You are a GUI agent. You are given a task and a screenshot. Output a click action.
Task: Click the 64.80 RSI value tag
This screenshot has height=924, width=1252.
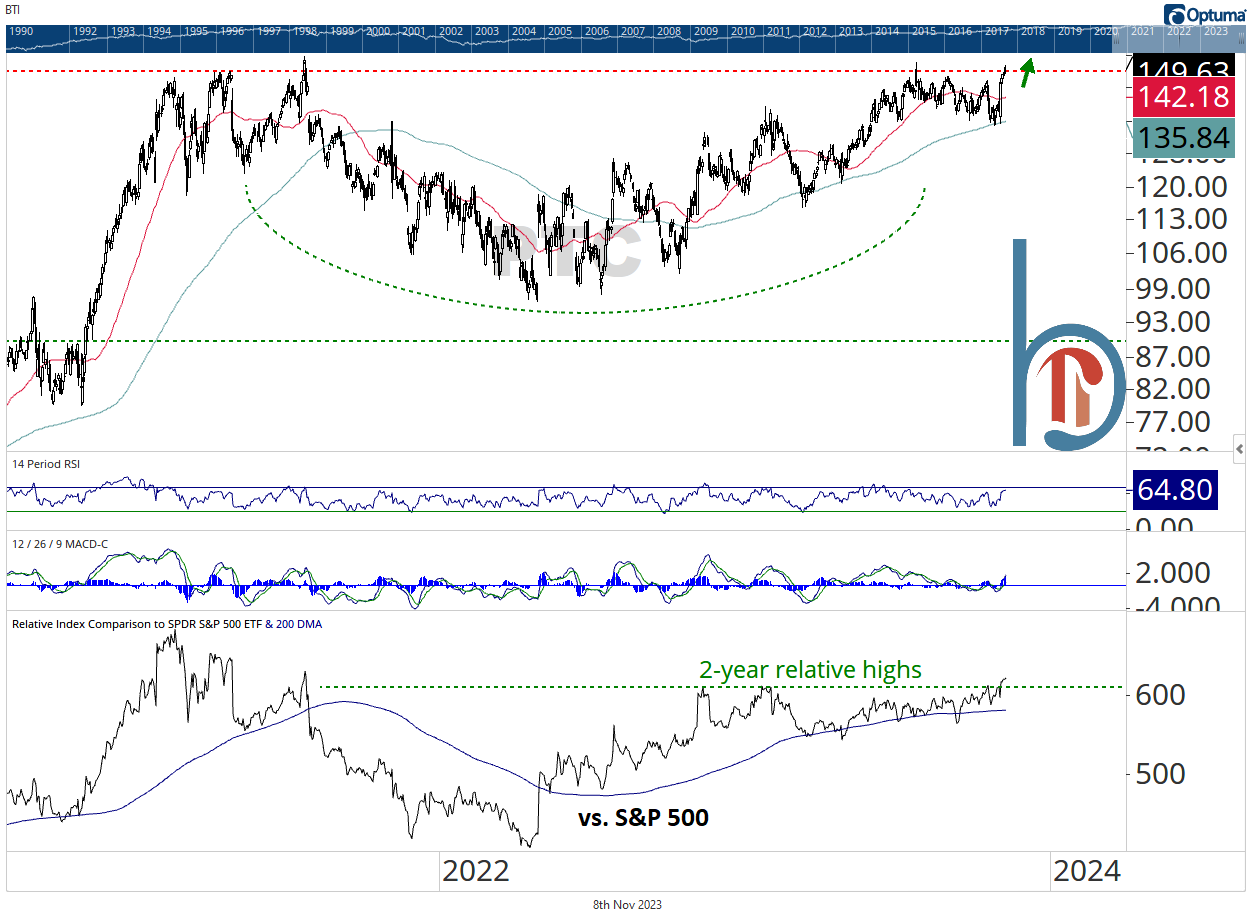click(x=1174, y=490)
